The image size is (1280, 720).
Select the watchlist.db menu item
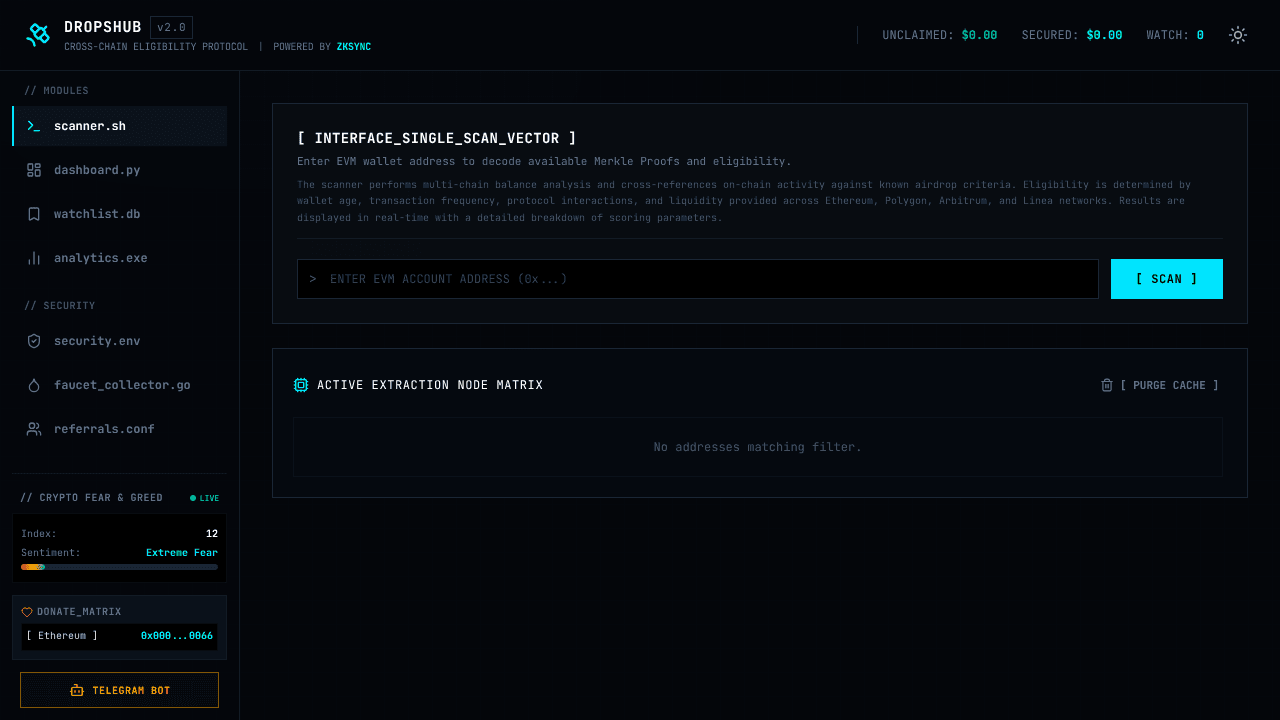120,214
